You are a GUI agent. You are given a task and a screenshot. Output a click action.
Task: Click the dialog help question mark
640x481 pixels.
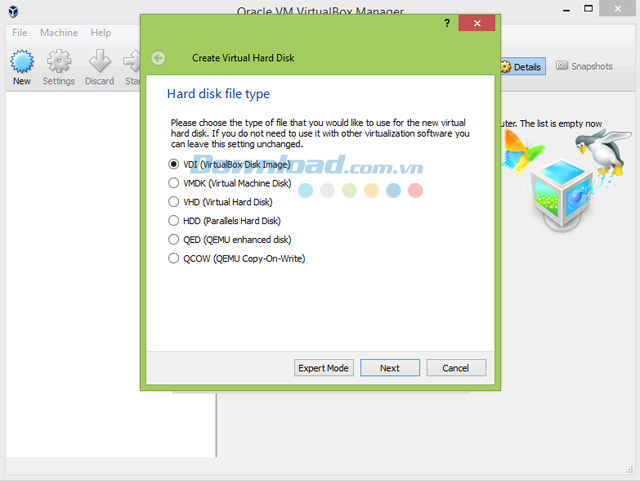click(447, 23)
